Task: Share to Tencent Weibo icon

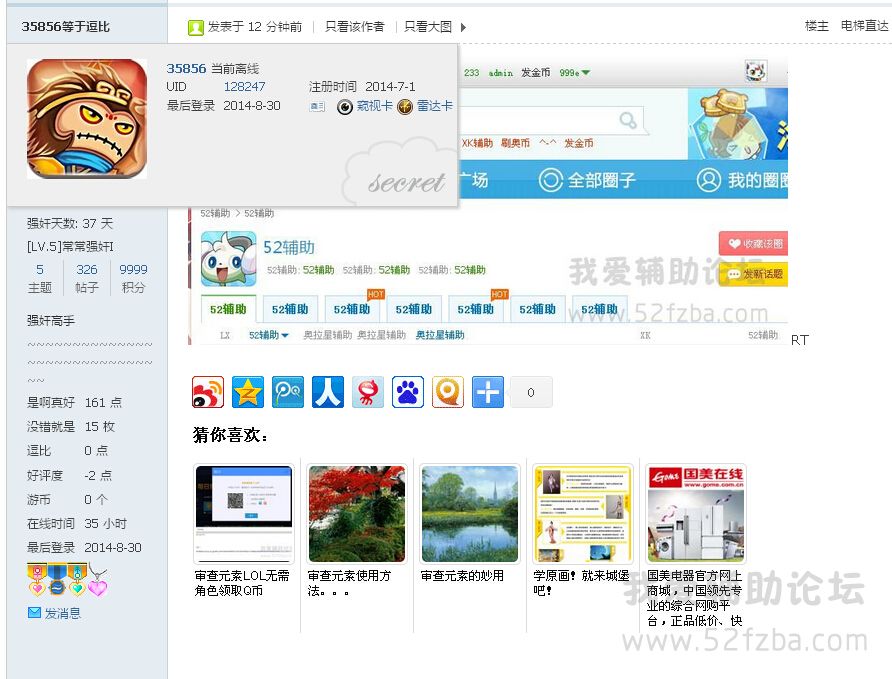Action: pos(288,392)
